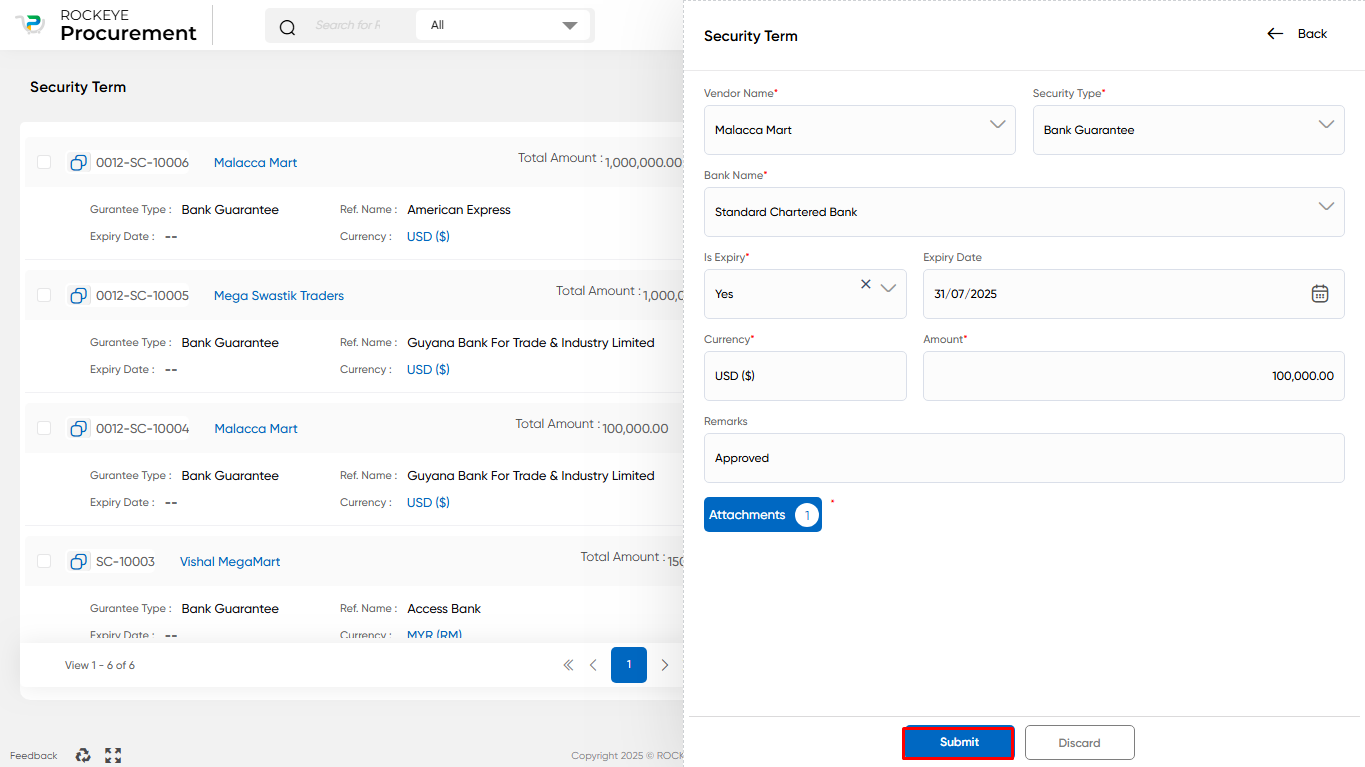1365x767 pixels.
Task: Click the USD ($) currency for 0012-SC-10005
Action: click(428, 370)
